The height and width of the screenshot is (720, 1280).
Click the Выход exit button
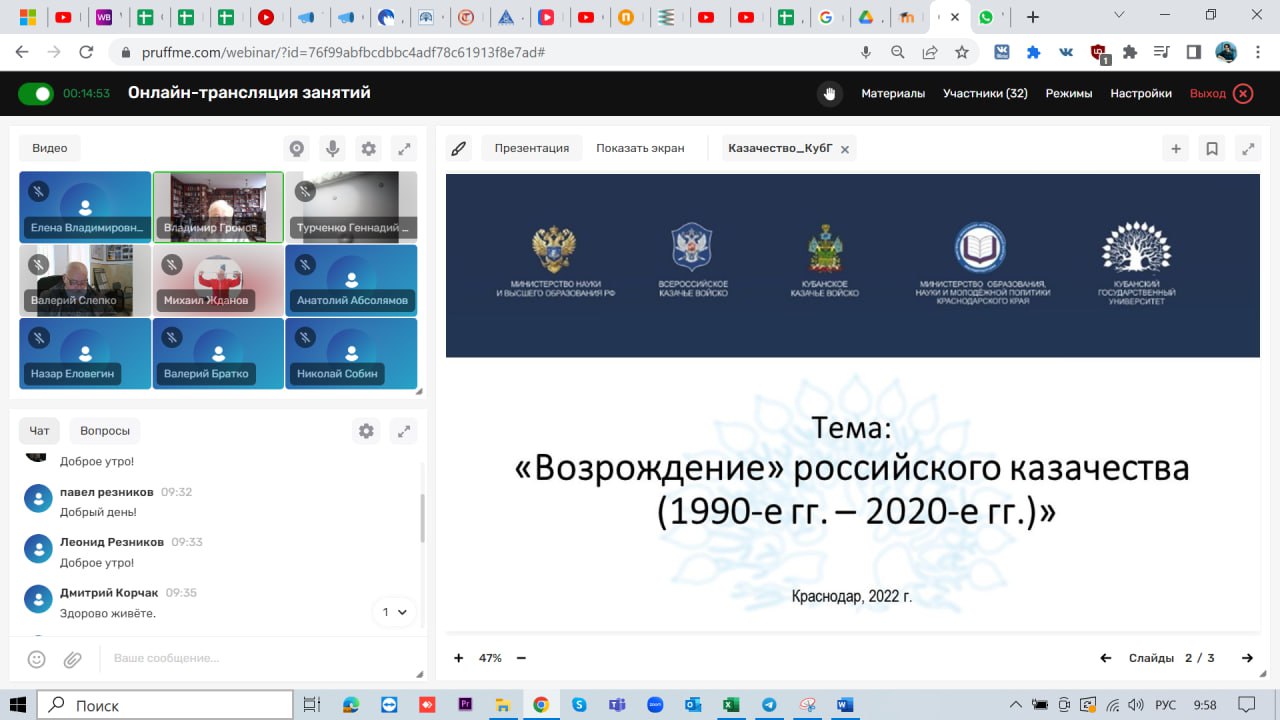coord(1221,94)
